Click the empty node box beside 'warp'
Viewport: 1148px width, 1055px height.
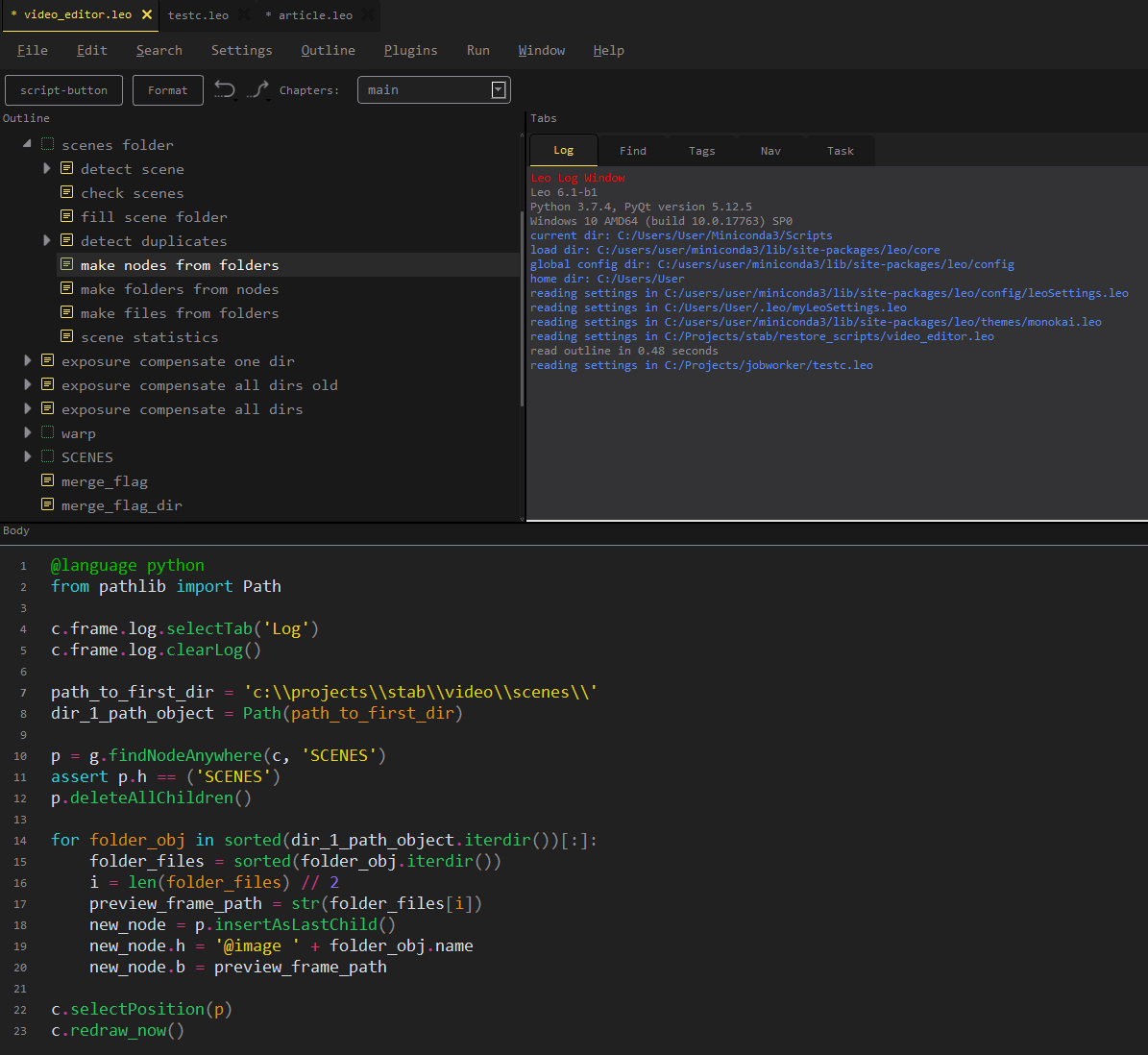coord(47,432)
